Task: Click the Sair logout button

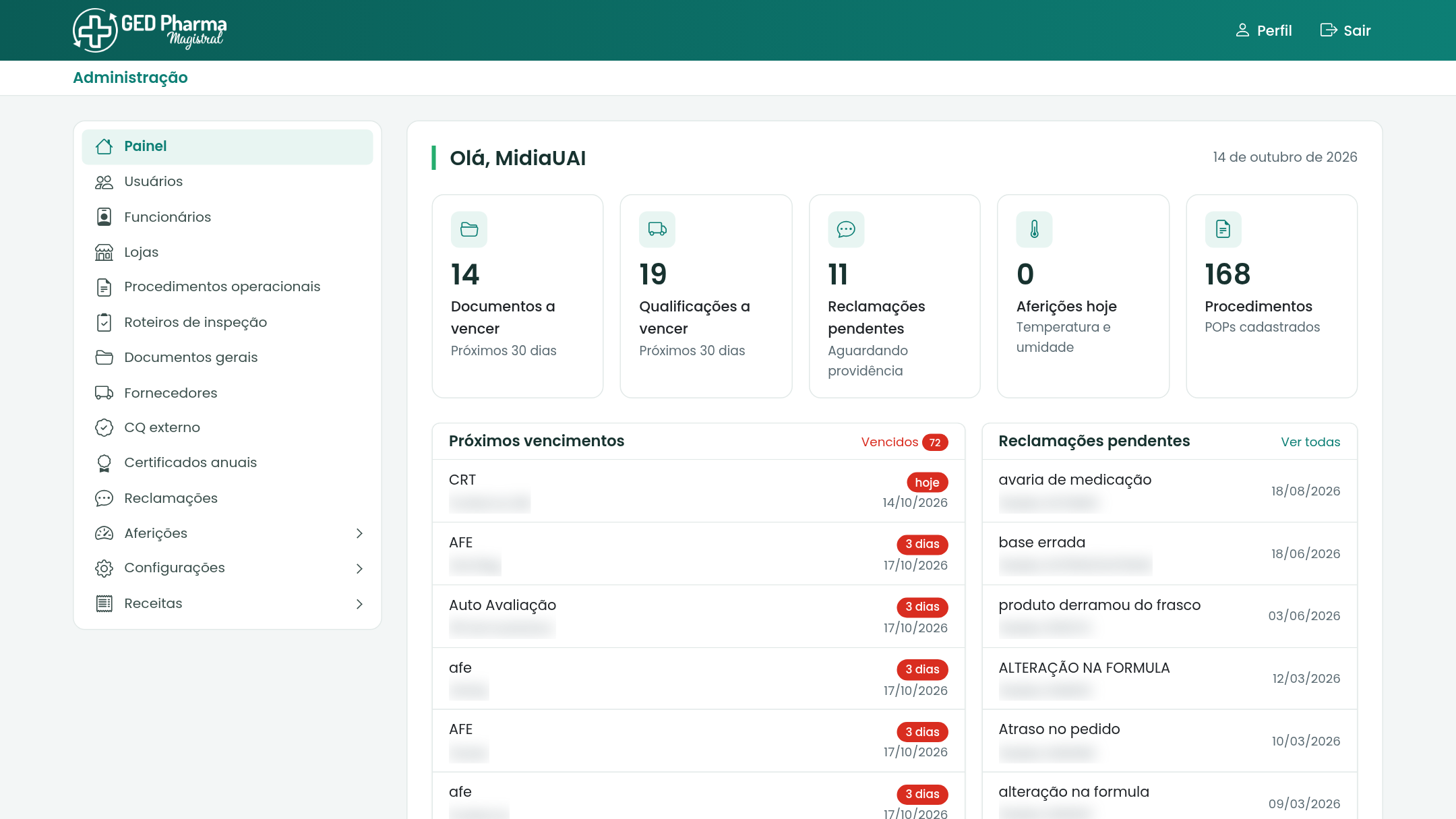Action: tap(1345, 30)
